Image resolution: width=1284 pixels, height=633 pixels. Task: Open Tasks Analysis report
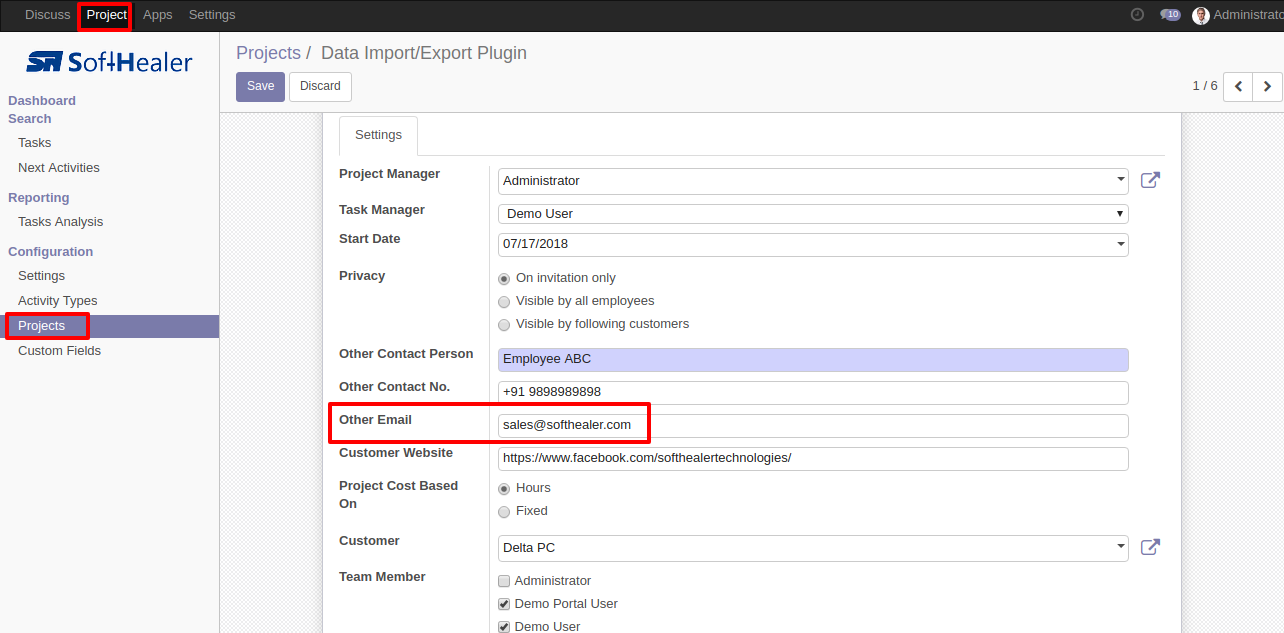60,222
